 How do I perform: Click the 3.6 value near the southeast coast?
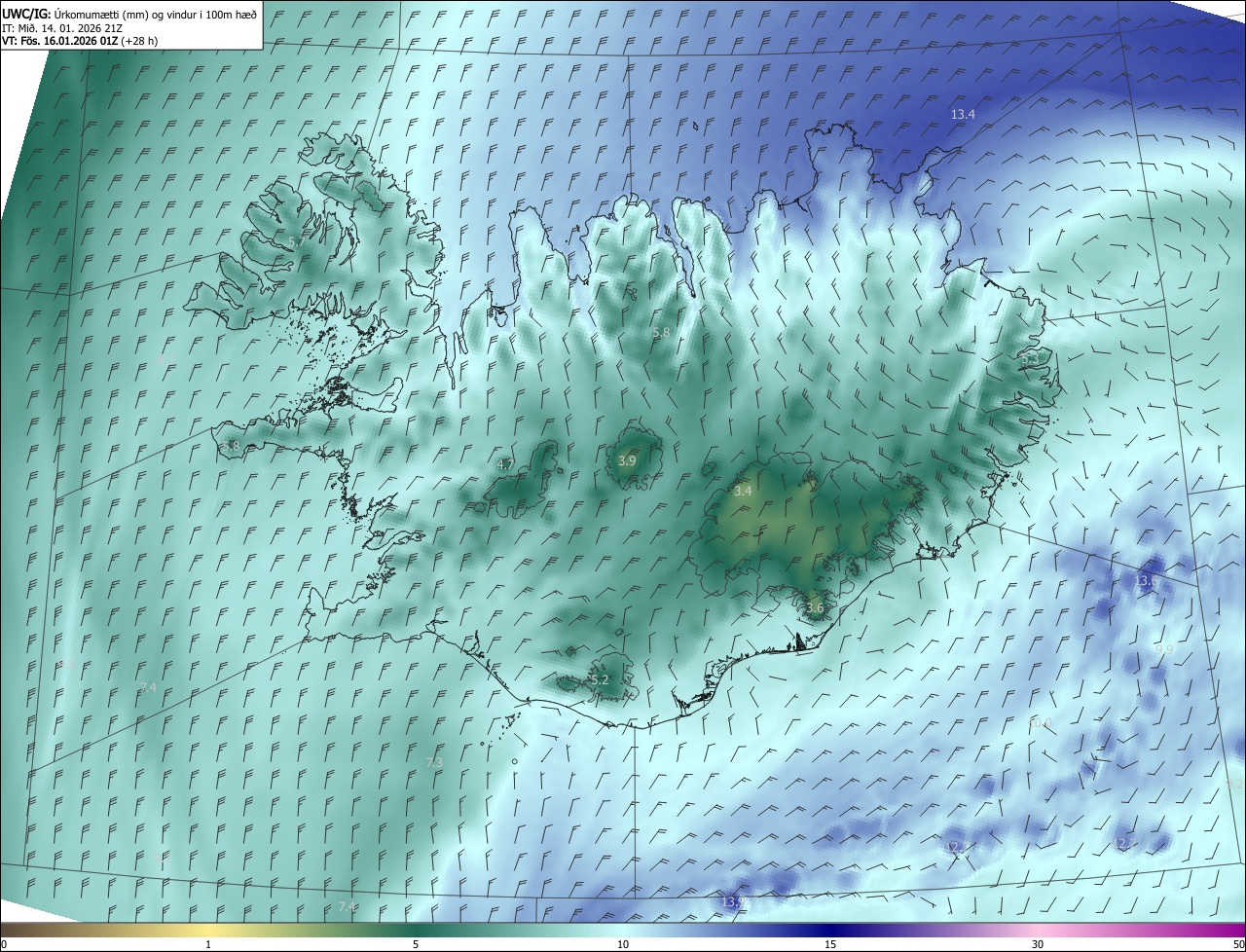tap(815, 608)
